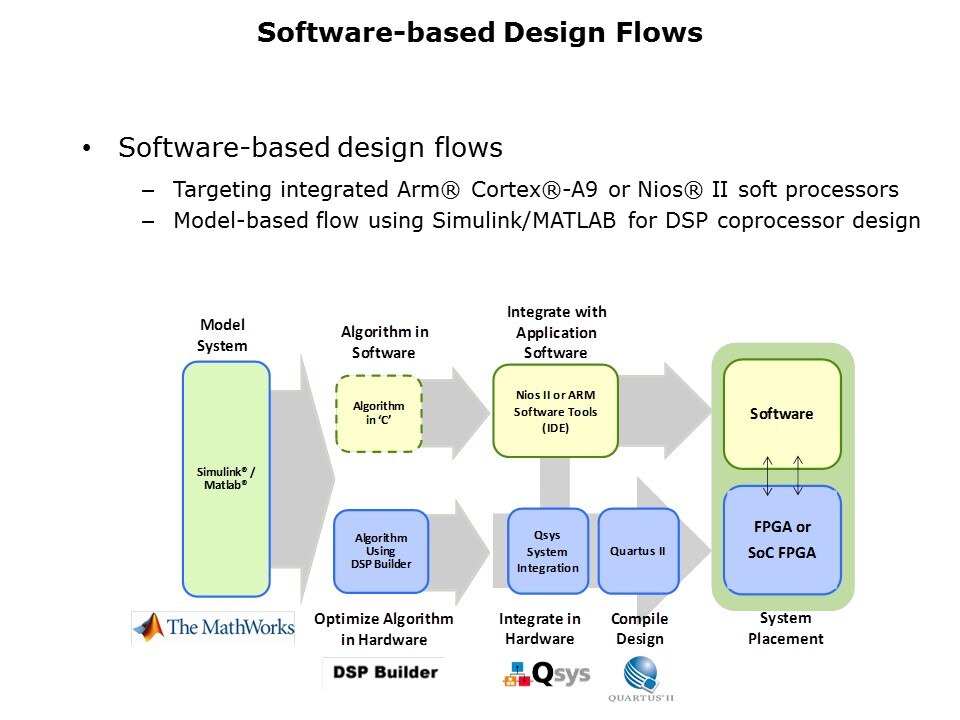Click the double arrows between Software and FPGA
The width and height of the screenshot is (960, 720).
pos(782,476)
